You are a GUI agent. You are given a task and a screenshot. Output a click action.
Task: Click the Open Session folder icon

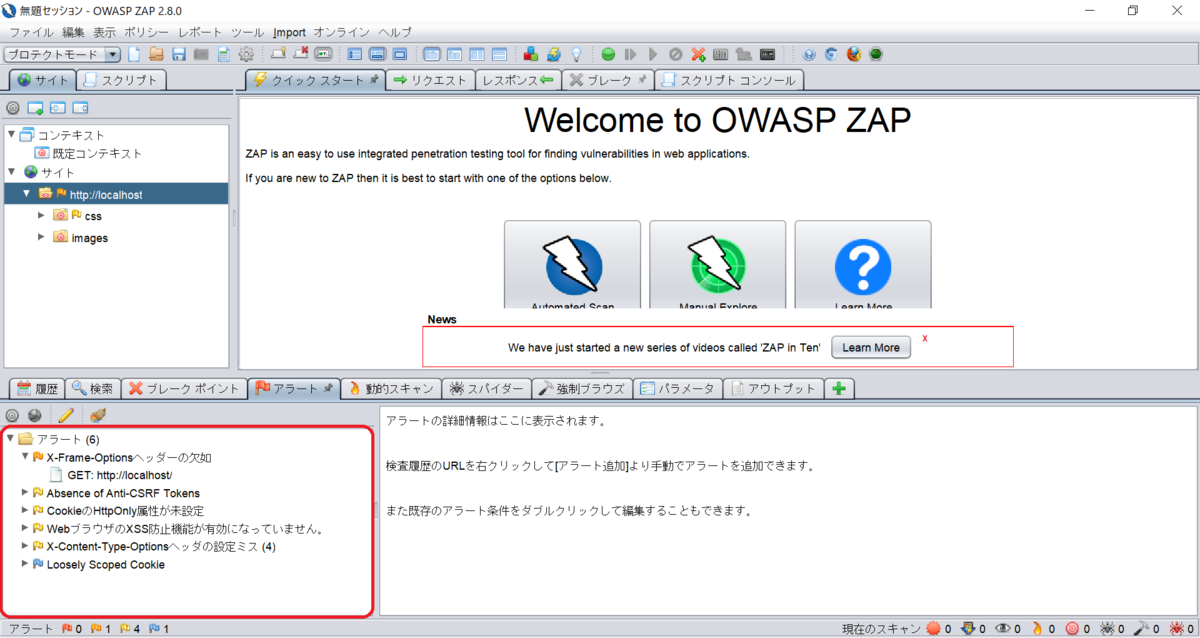point(156,54)
